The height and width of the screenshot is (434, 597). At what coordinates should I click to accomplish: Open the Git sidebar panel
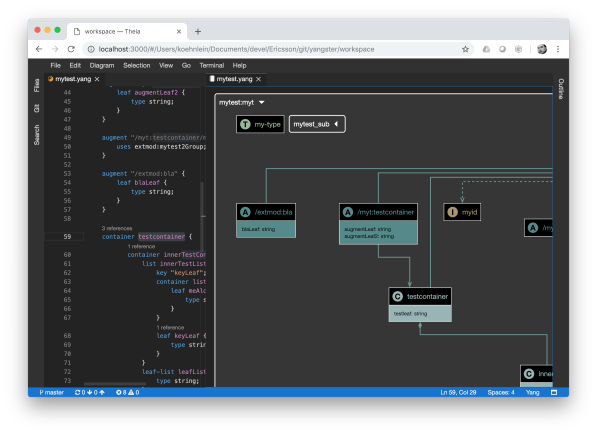coord(37,108)
